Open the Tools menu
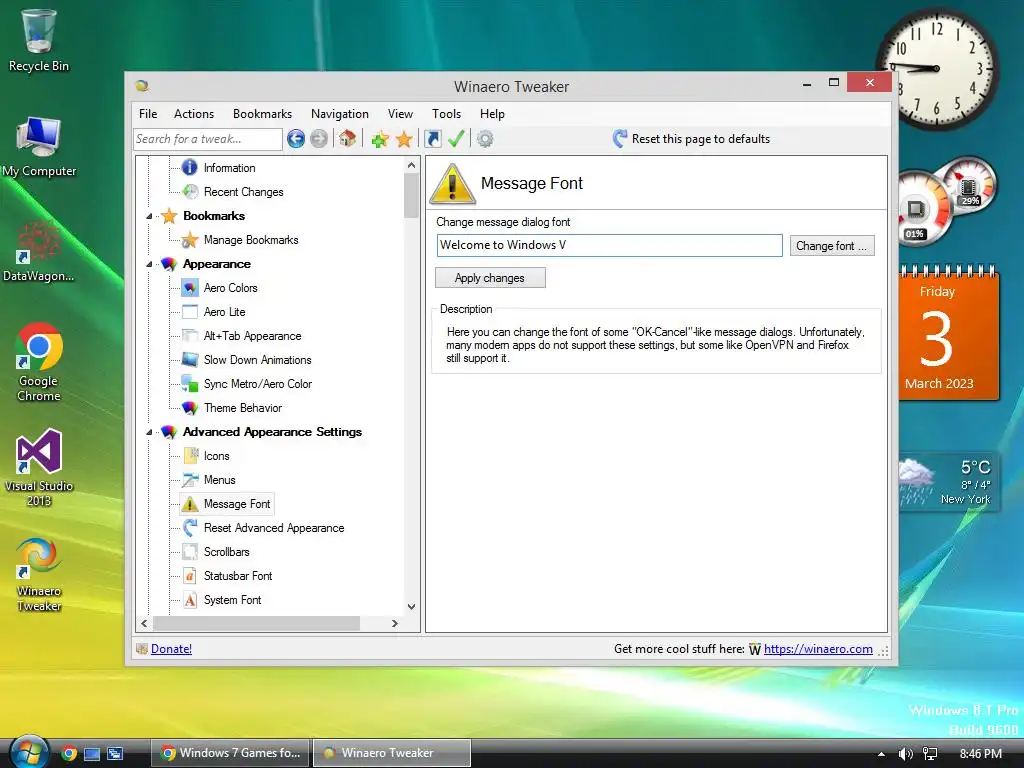Screen dimensions: 1024x768 click(447, 114)
